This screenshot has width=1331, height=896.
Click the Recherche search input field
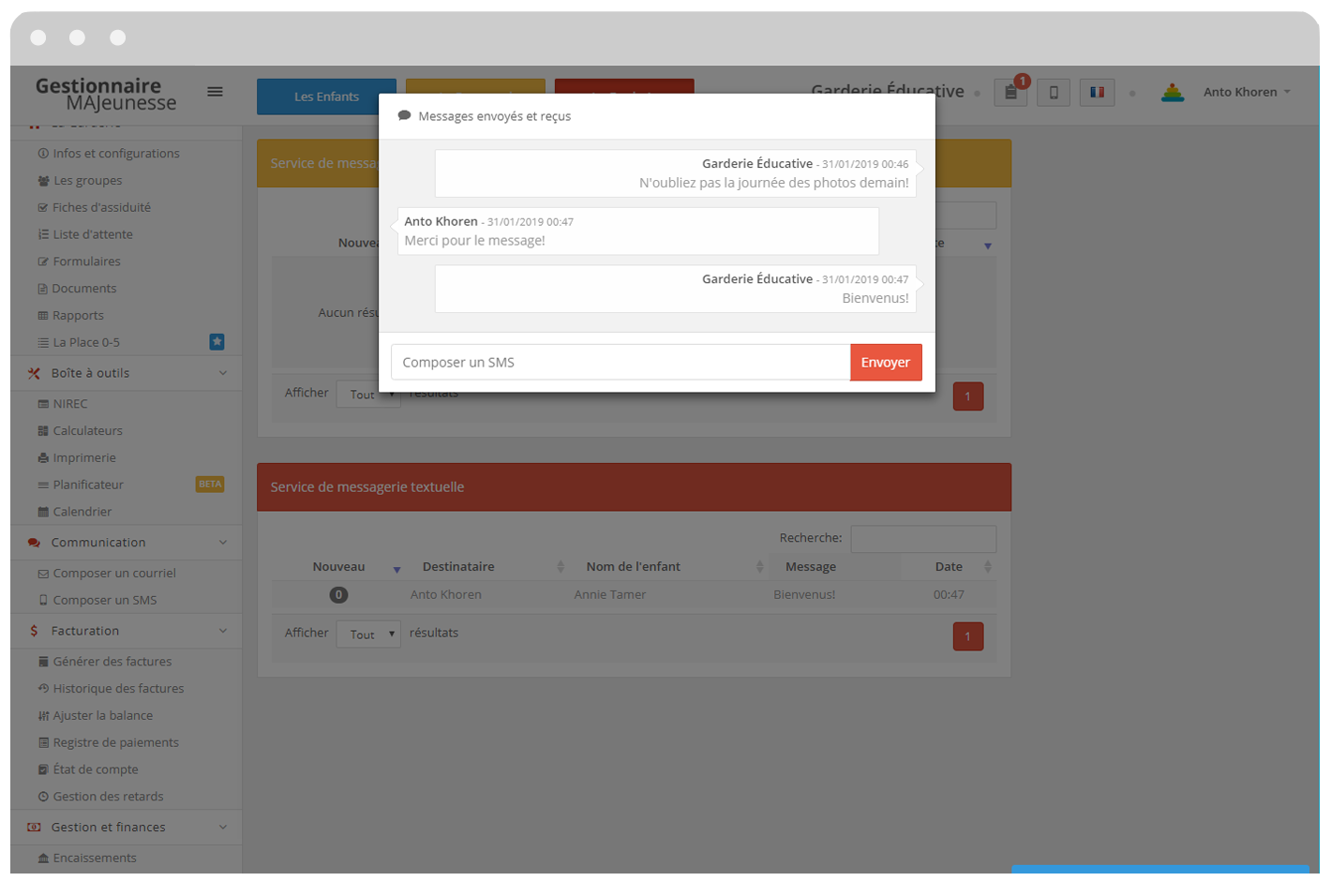(x=922, y=539)
